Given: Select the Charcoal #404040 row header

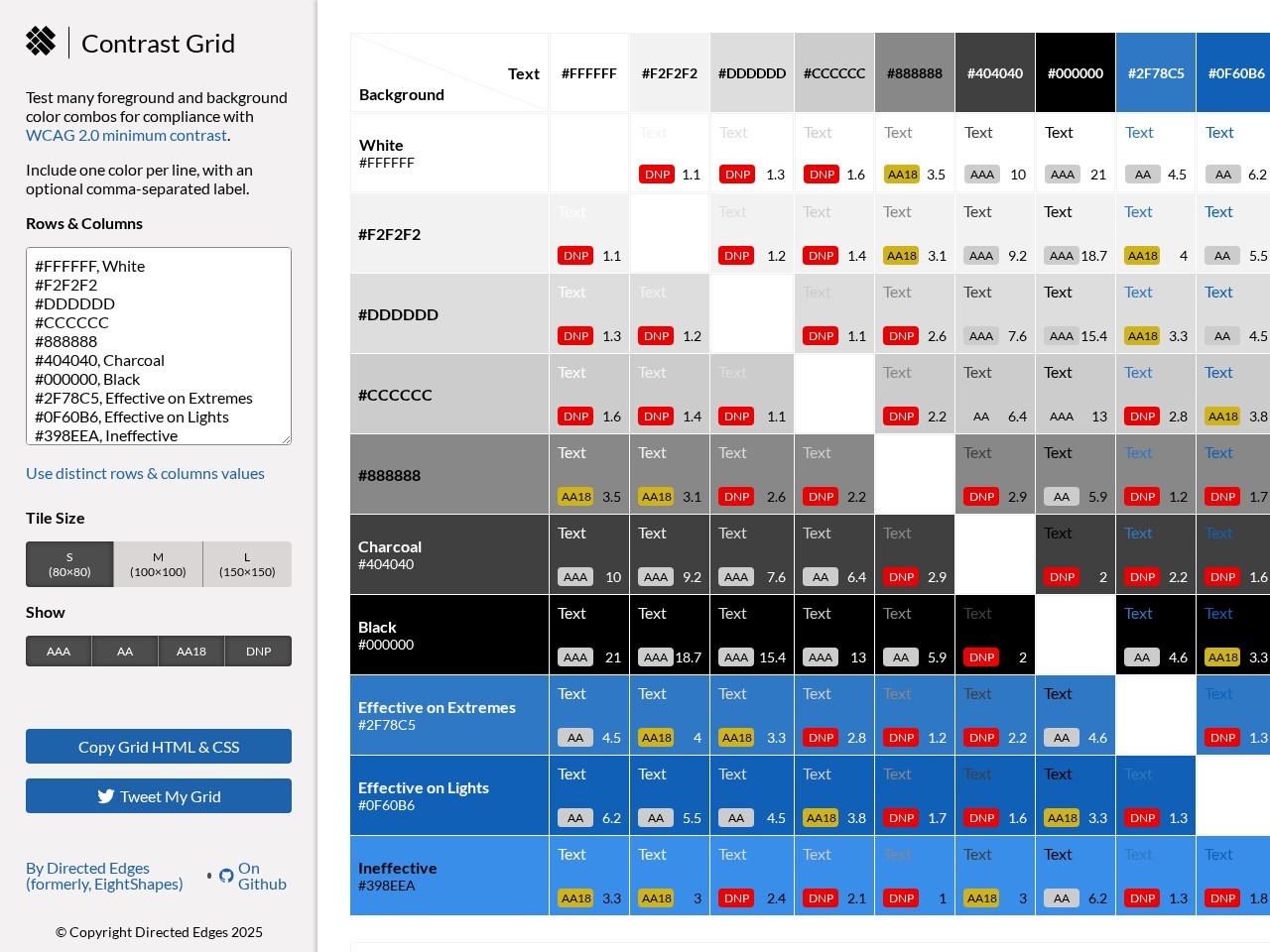Looking at the screenshot, I should click(448, 554).
